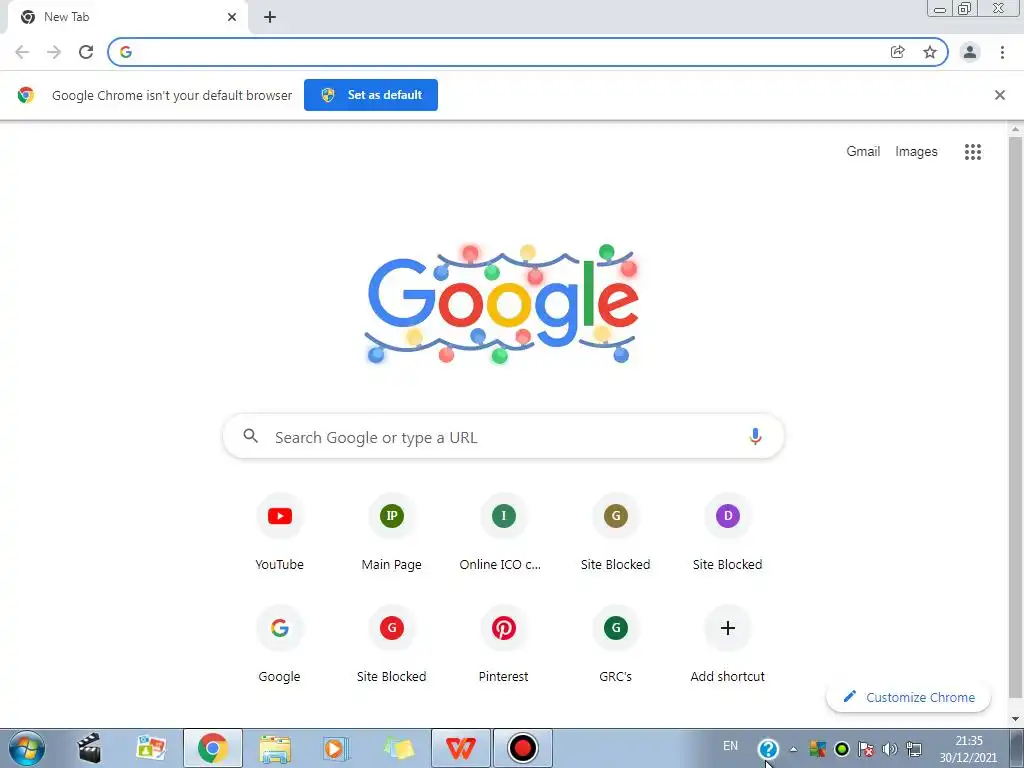The width and height of the screenshot is (1024, 768).
Task: Bookmark this tab with the star icon
Action: click(x=930, y=52)
